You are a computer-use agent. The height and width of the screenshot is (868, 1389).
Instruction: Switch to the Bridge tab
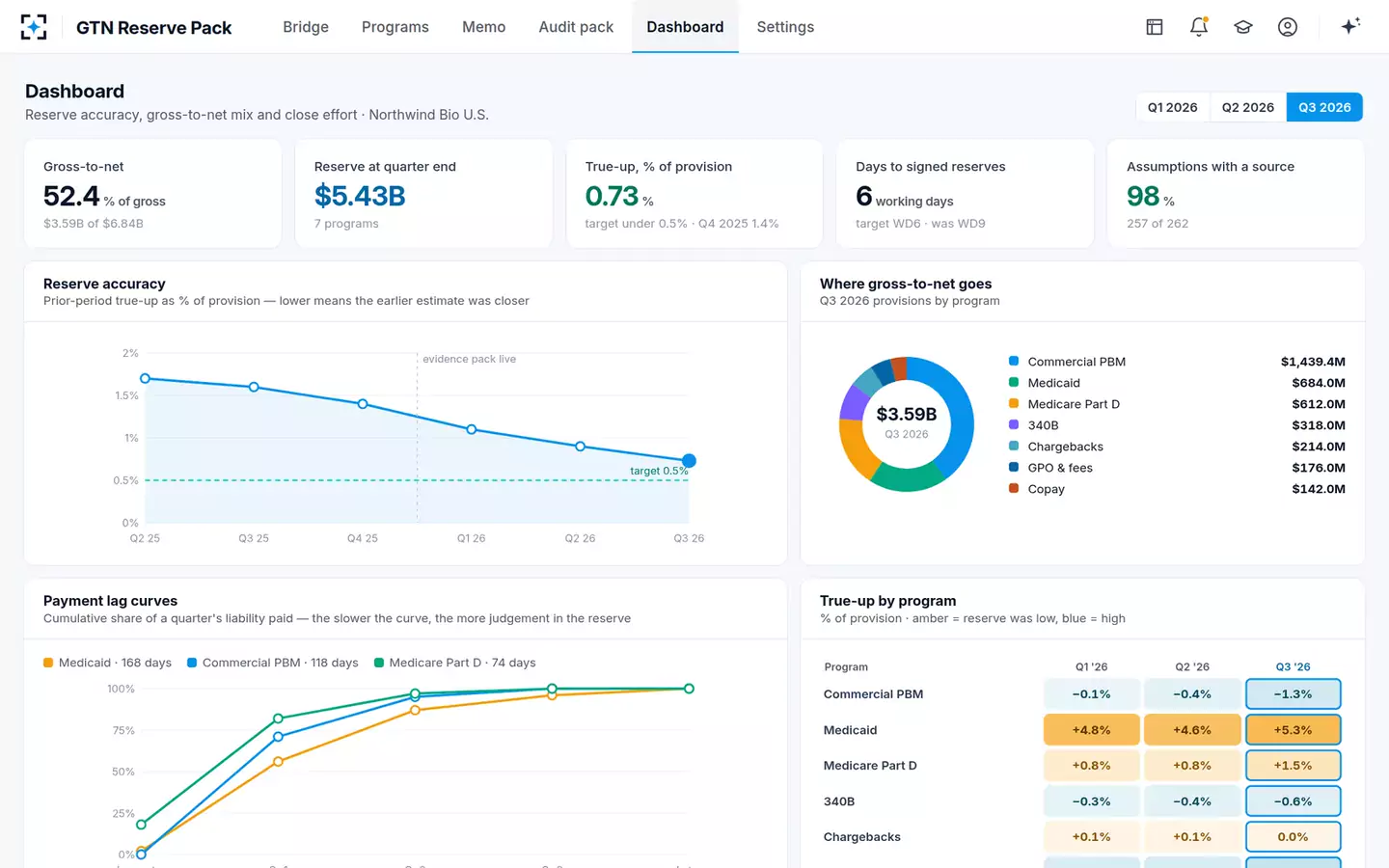306,27
